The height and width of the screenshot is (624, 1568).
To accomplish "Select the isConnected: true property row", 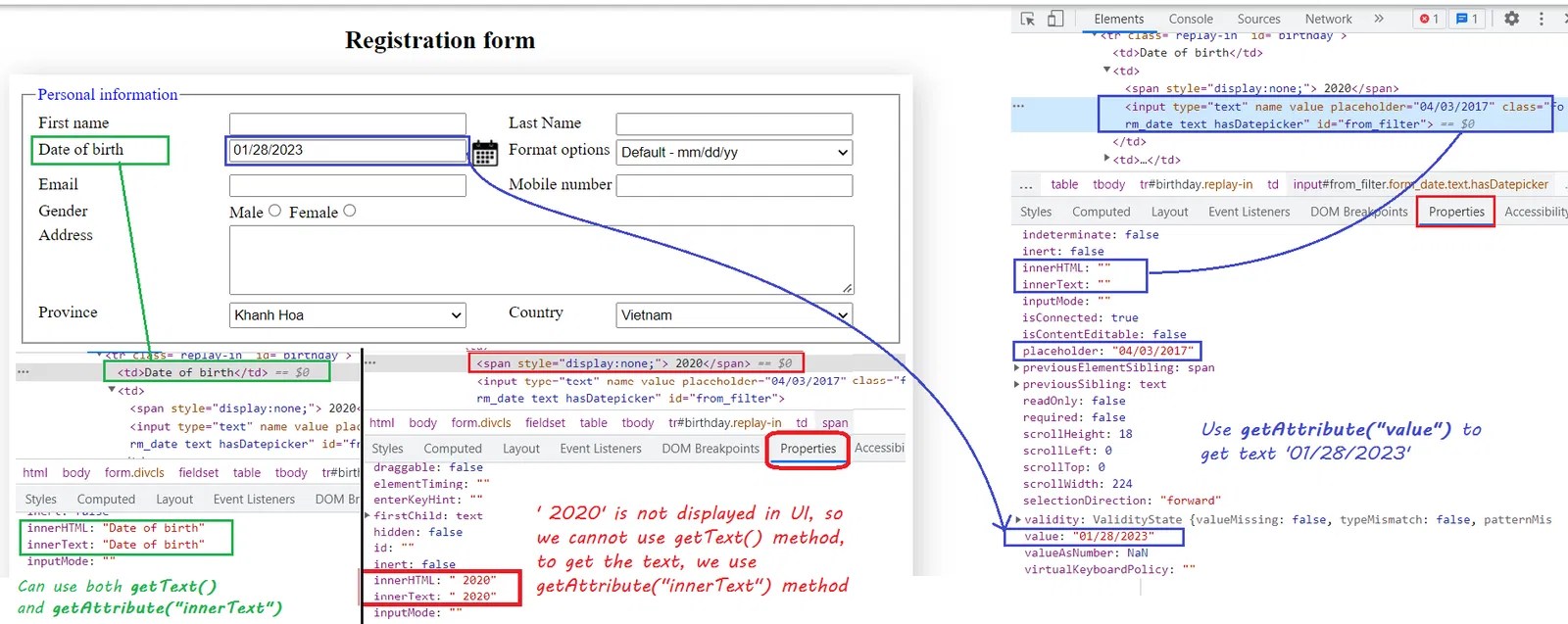I will tap(1080, 318).
